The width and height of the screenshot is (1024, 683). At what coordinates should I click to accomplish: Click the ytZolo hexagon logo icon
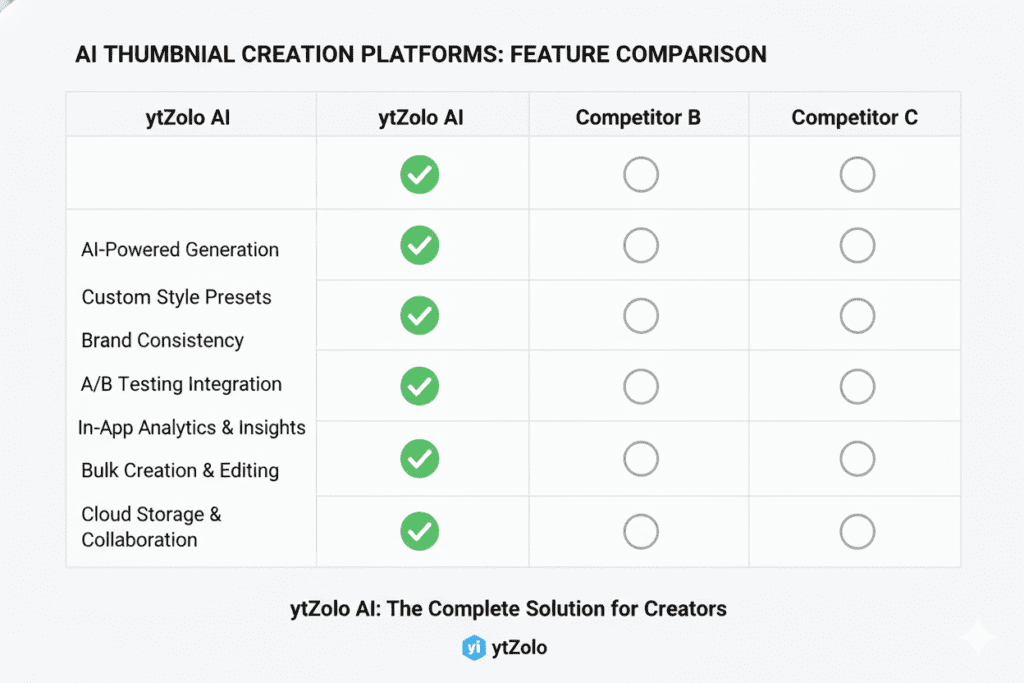tap(473, 647)
